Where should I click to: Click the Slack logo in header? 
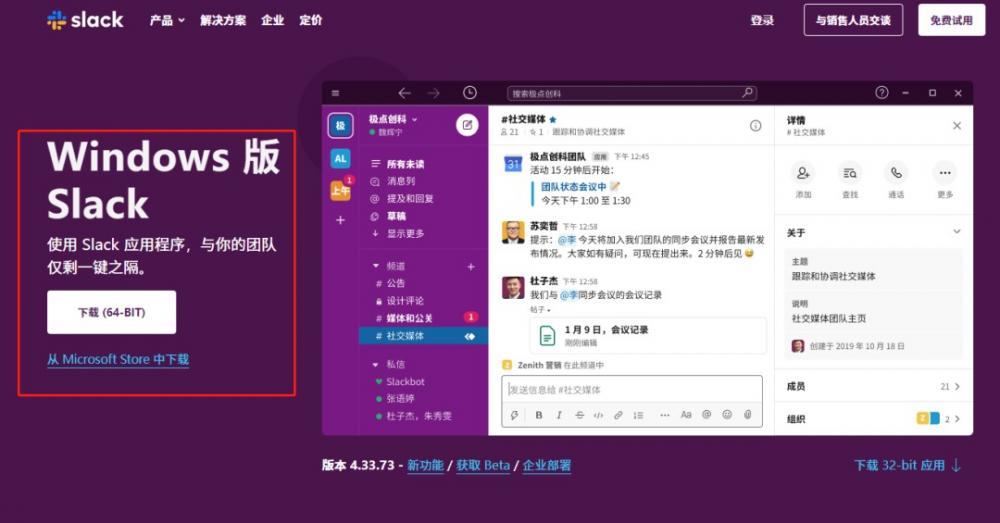point(85,20)
